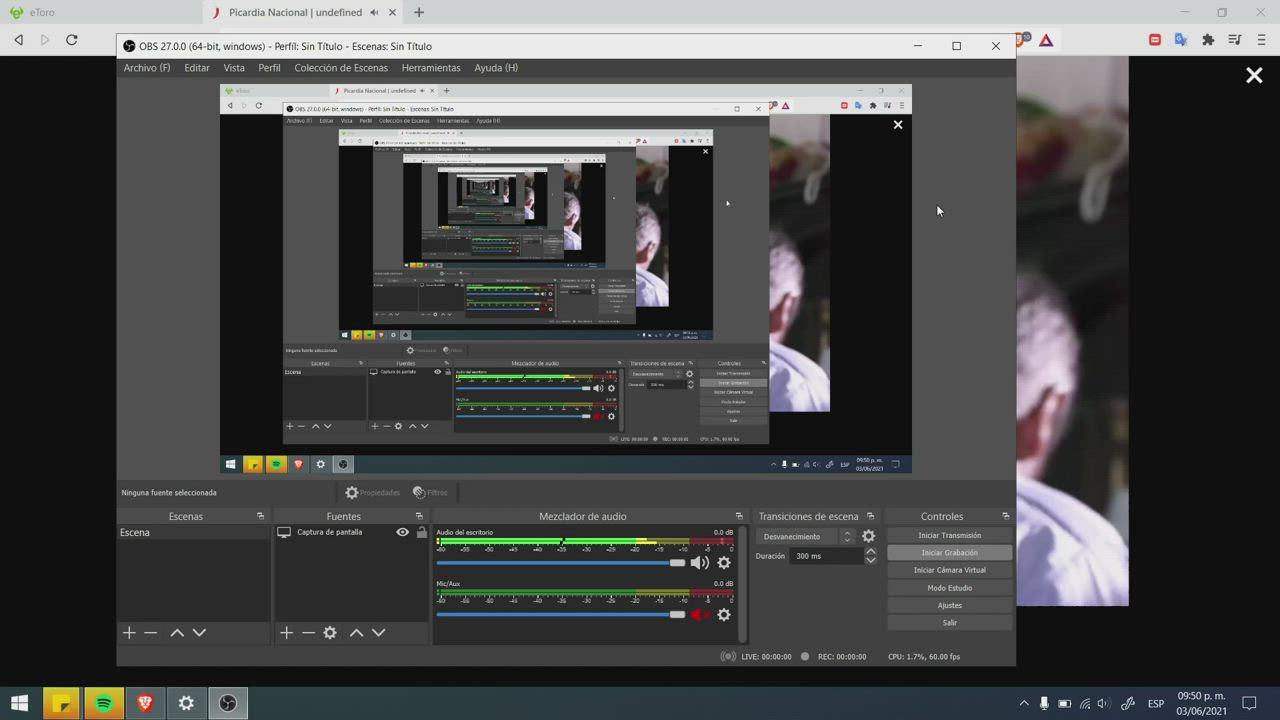Remove source using Fuentes minus icon
The image size is (1280, 720).
point(308,633)
